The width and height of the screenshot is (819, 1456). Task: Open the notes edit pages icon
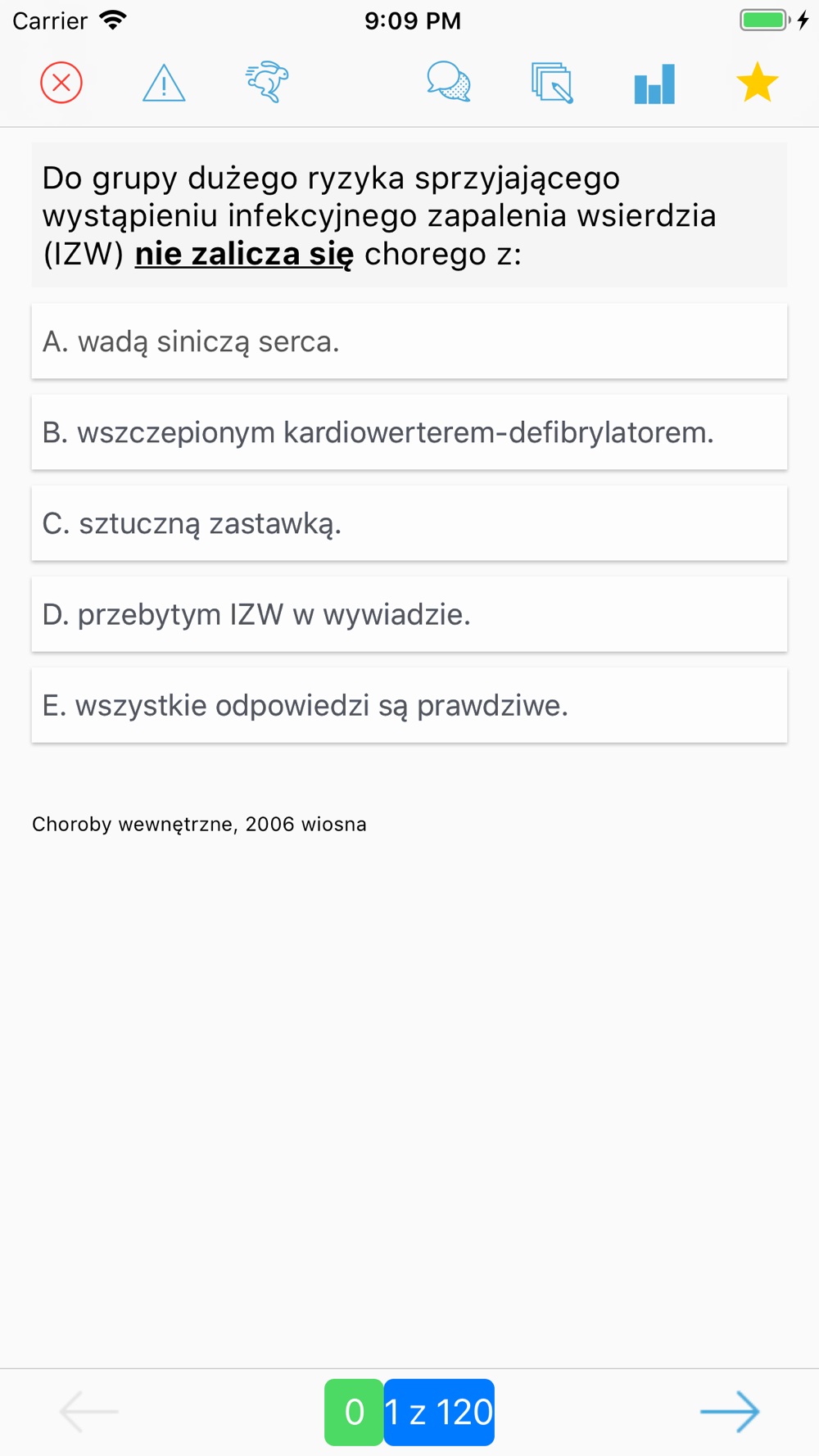click(552, 83)
